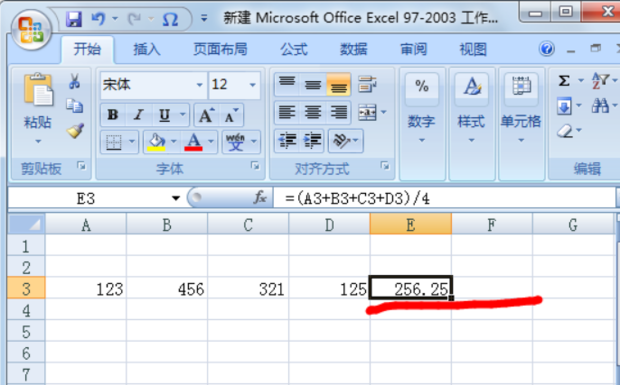
Task: Click the Paste clipboard icon
Action: (38, 90)
